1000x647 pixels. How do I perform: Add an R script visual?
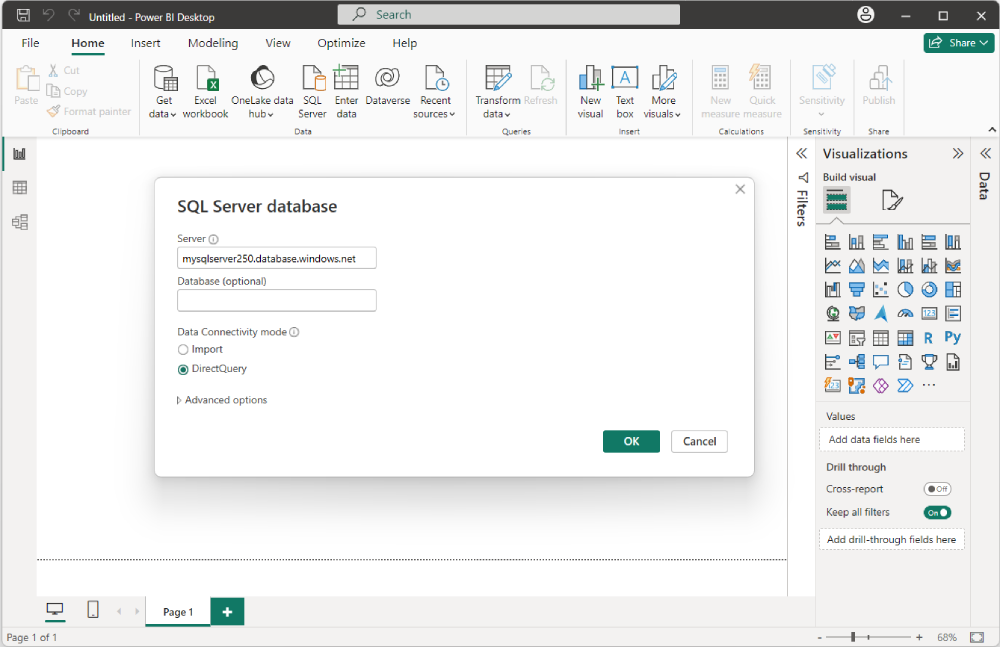[929, 338]
